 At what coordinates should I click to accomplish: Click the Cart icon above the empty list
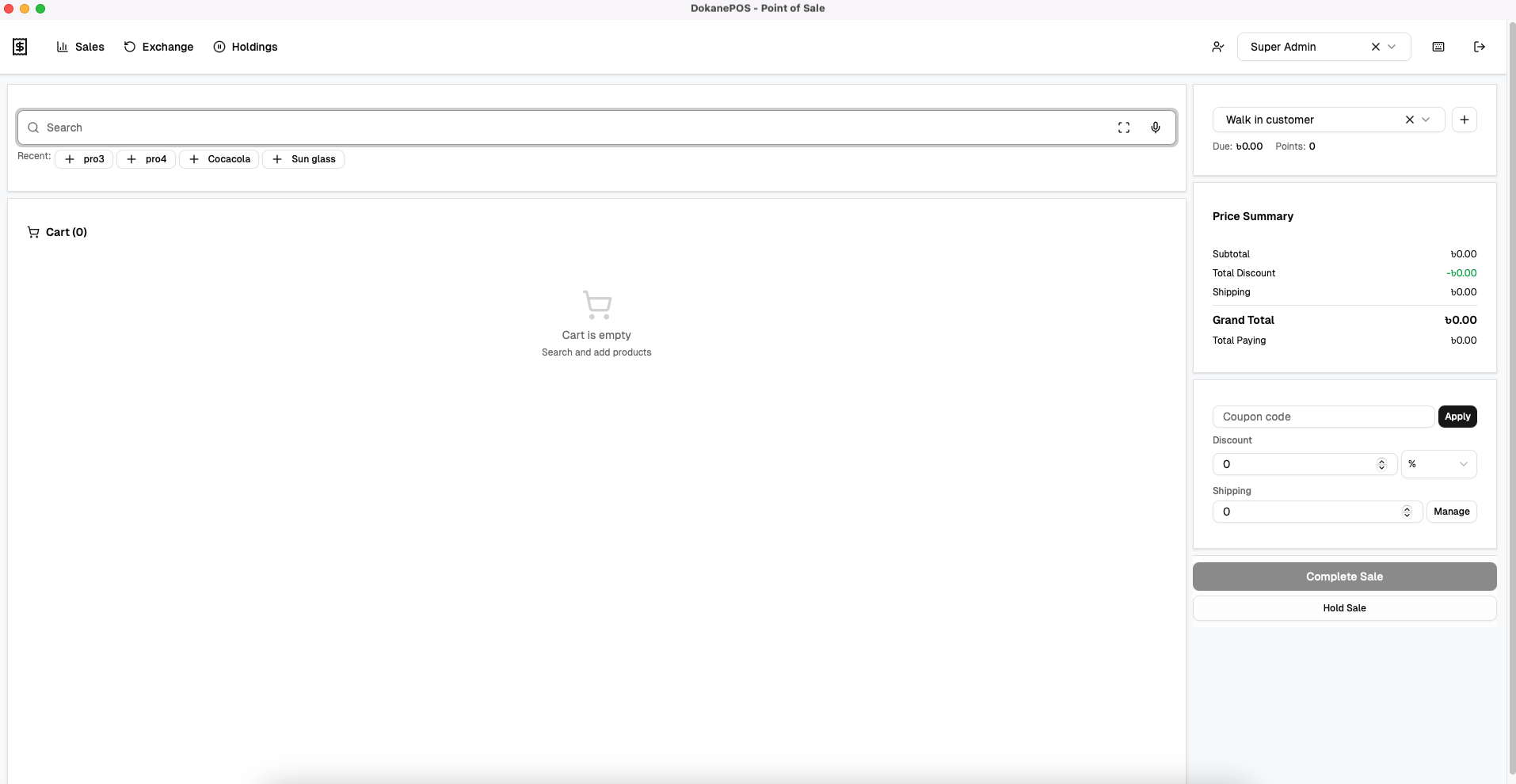click(32, 232)
